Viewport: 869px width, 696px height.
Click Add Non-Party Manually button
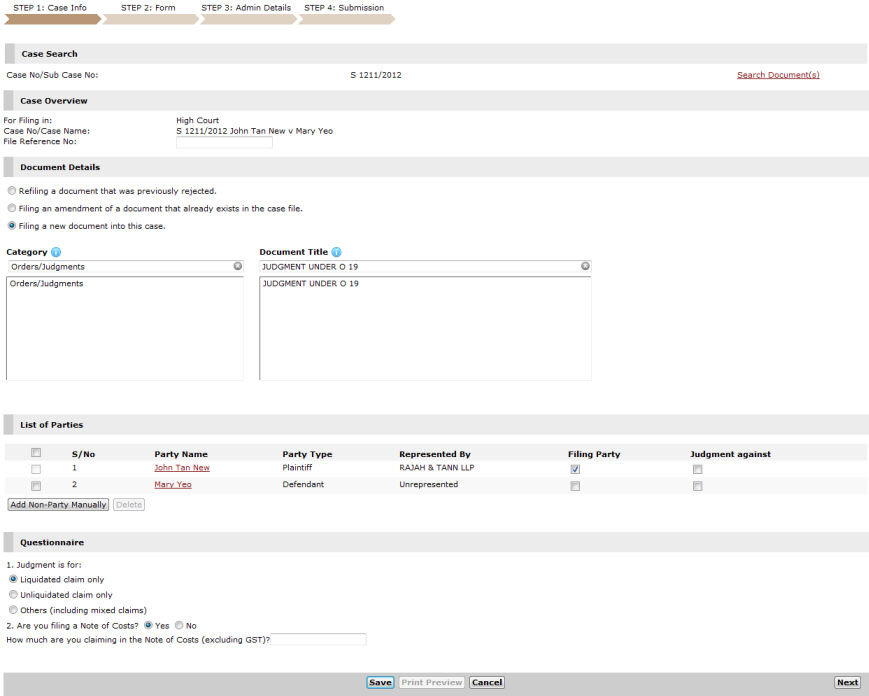click(x=58, y=505)
